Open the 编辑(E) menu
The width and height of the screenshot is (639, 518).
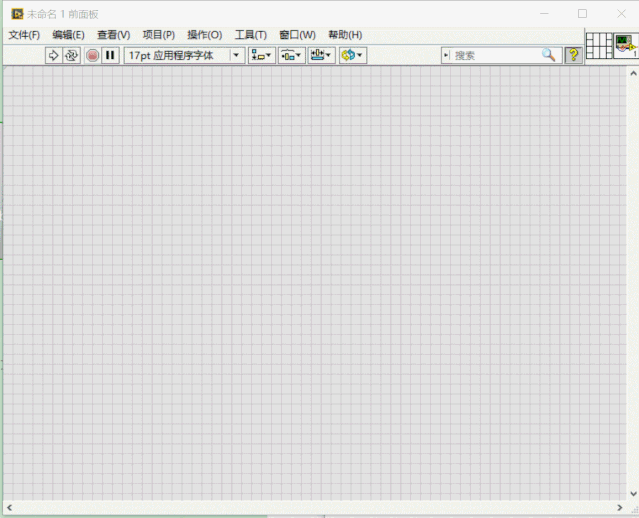pyautogui.click(x=68, y=35)
